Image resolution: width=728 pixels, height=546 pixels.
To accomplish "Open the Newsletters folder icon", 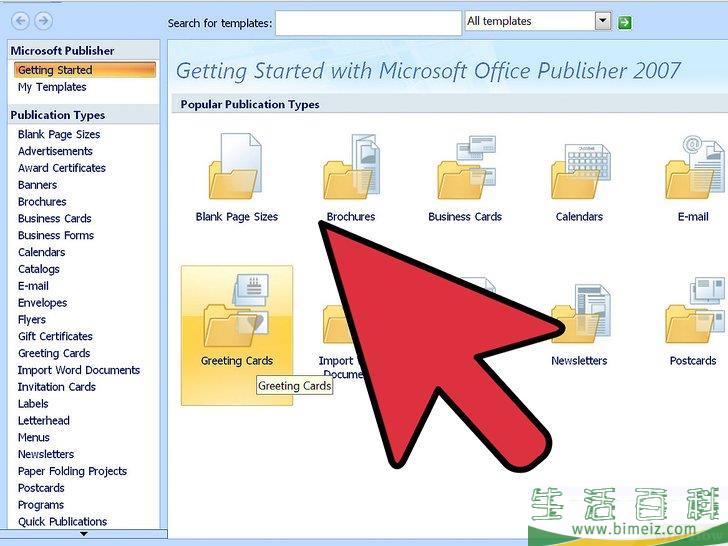I will click(581, 313).
